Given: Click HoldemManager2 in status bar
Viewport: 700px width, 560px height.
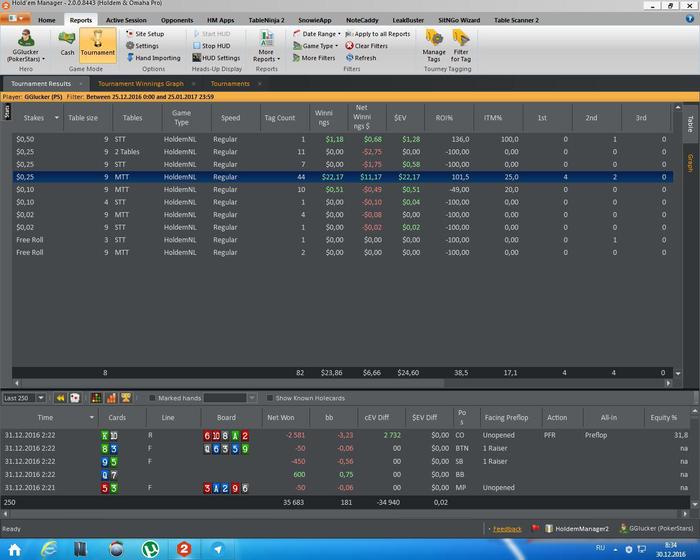Looking at the screenshot, I should point(576,529).
